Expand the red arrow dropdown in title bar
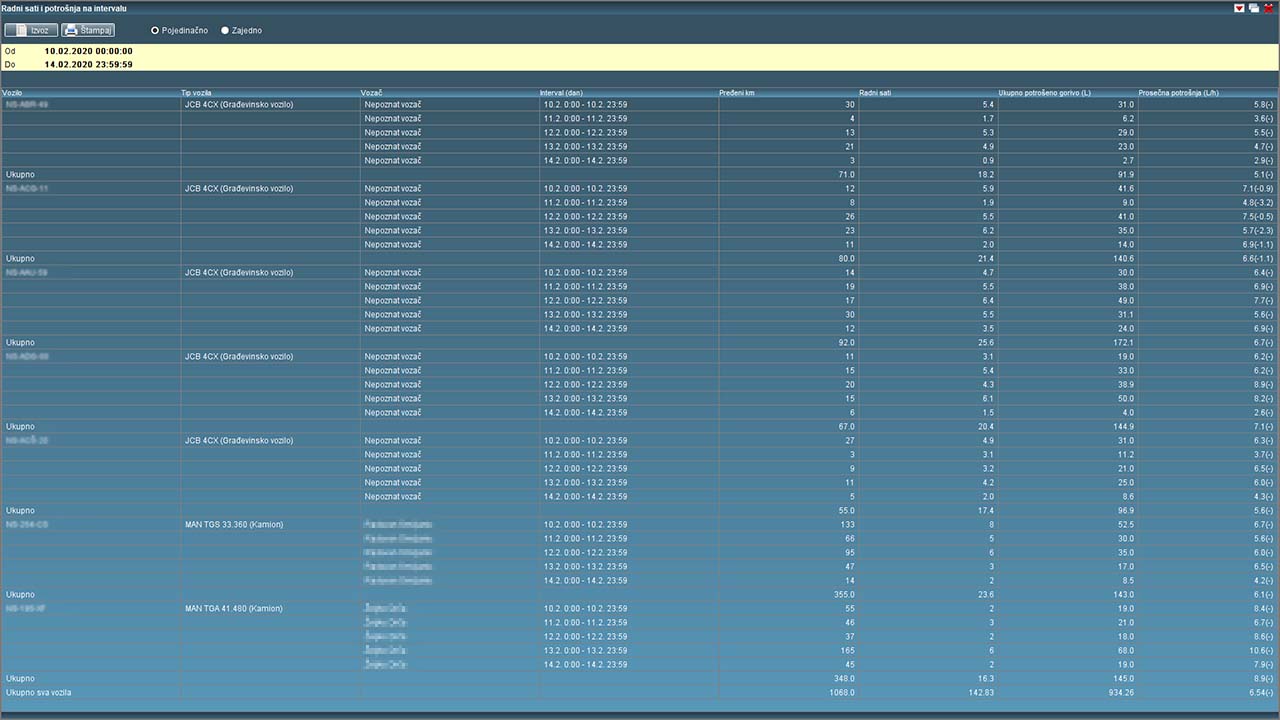The width and height of the screenshot is (1280, 720). pos(1240,8)
